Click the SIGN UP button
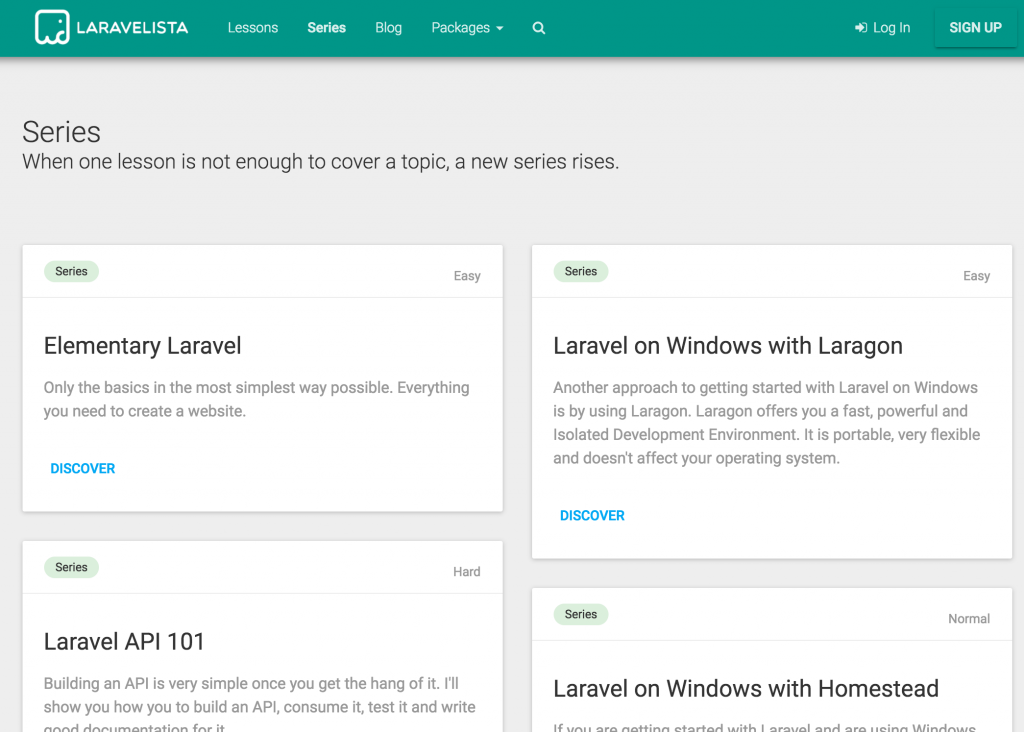1024x732 pixels. [975, 27]
